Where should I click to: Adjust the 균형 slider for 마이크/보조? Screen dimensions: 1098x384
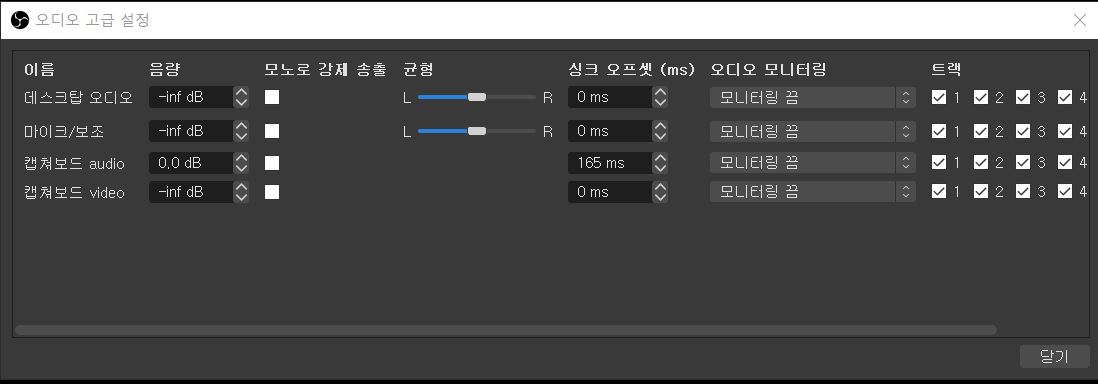tap(477, 131)
